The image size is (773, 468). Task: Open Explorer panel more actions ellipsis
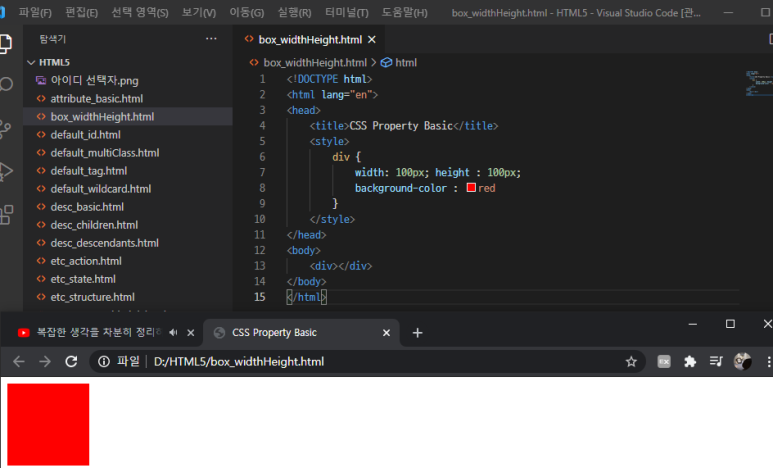(211, 38)
